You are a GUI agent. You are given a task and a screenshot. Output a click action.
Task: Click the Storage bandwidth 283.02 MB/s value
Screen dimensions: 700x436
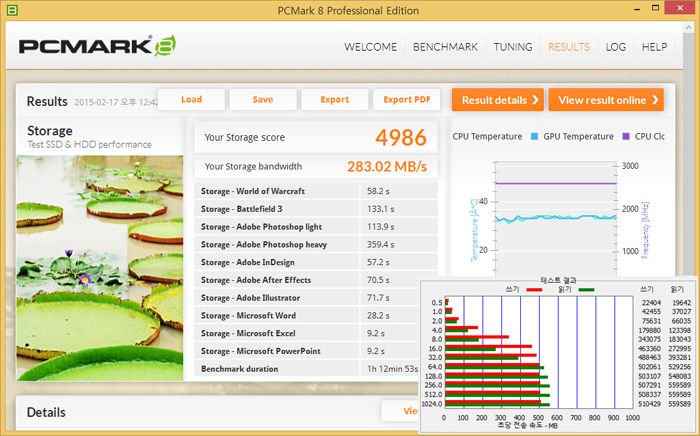387,166
